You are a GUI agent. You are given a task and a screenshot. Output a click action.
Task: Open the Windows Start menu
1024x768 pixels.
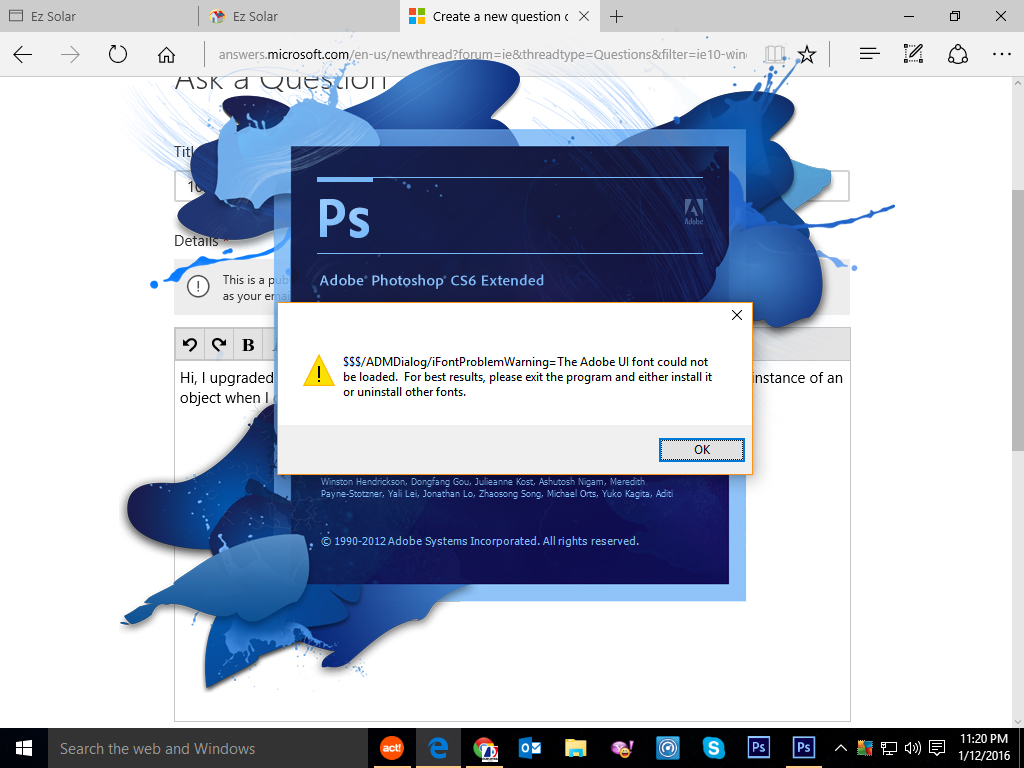click(x=21, y=747)
